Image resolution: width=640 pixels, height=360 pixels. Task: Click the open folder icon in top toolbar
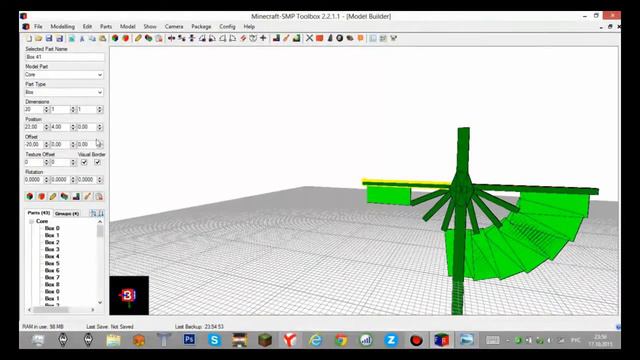click(x=38, y=38)
